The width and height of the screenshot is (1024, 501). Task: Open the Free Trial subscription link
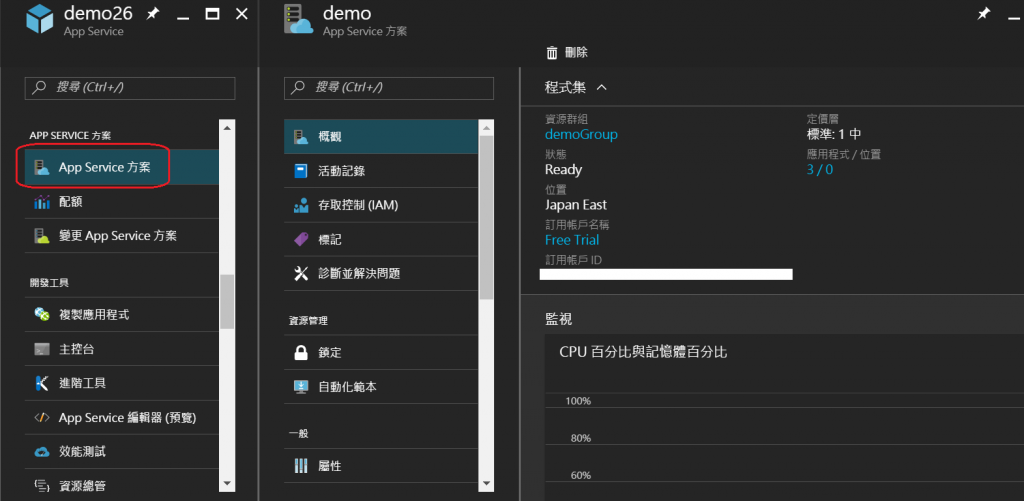[x=572, y=240]
